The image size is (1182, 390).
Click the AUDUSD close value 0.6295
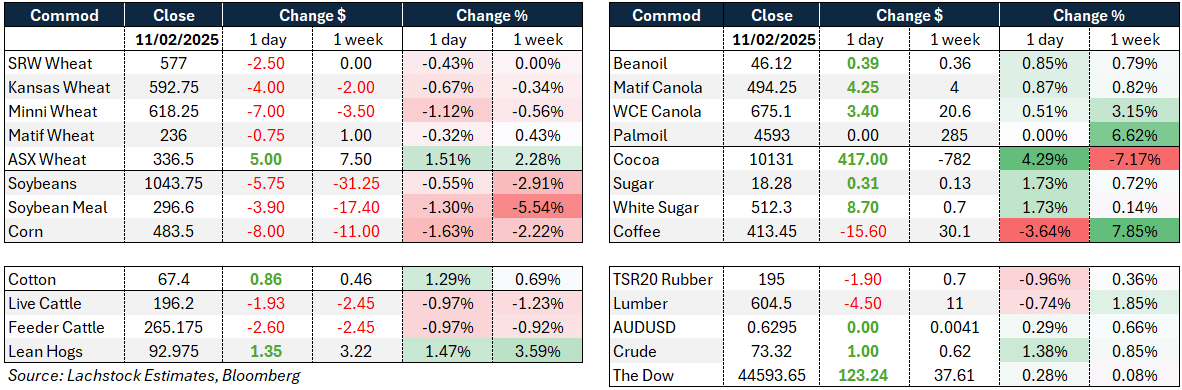pos(773,327)
